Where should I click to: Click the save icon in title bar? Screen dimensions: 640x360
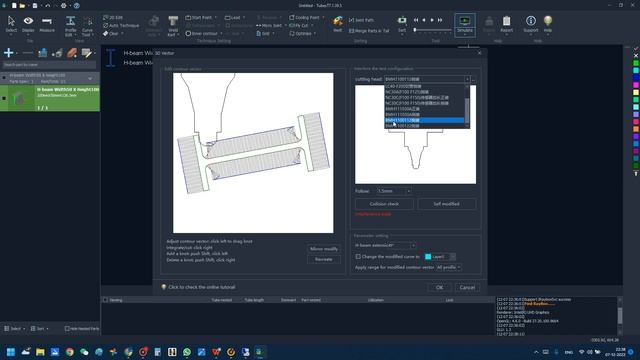pos(35,6)
